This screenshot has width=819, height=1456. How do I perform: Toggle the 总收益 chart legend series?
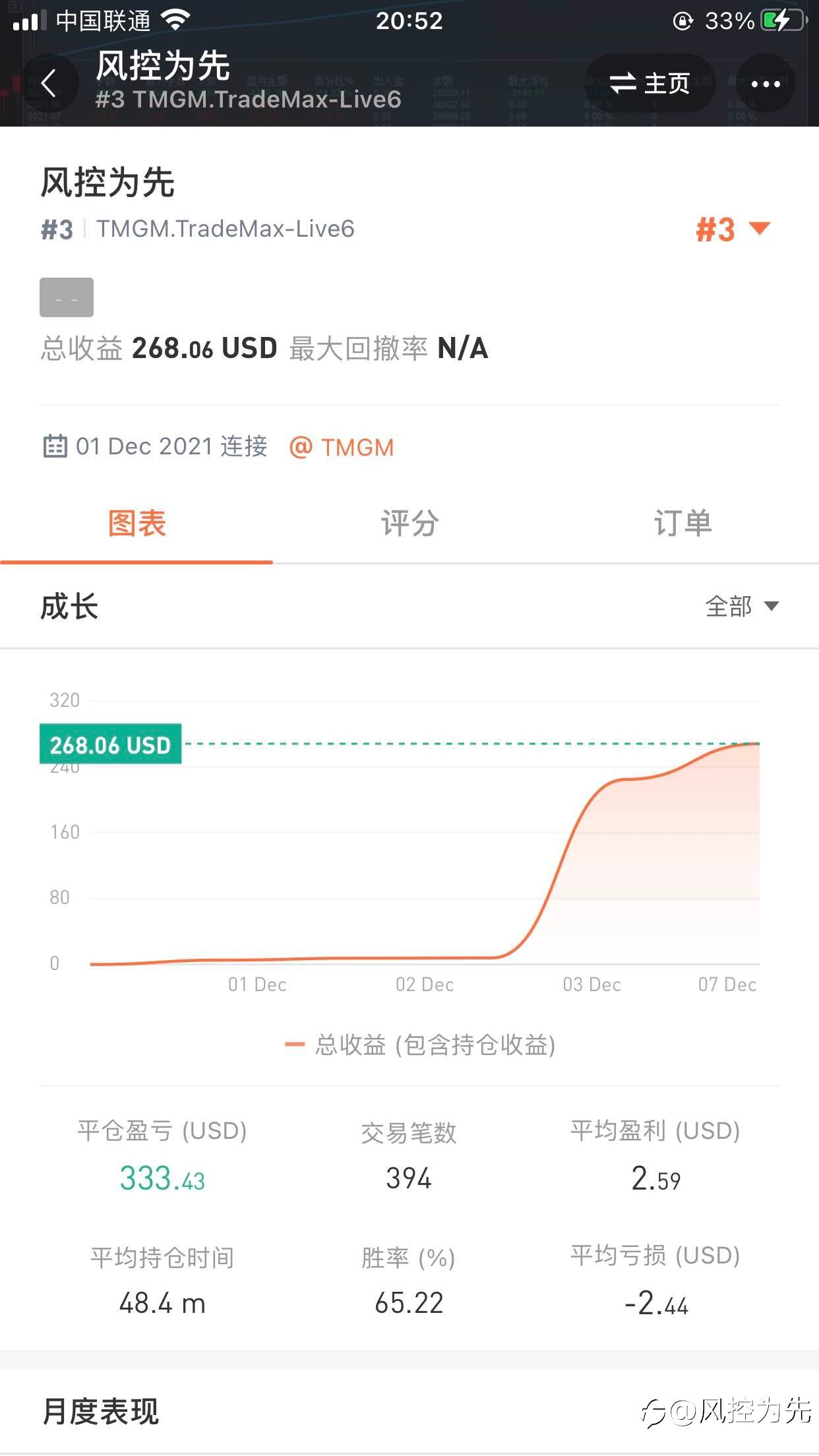pyautogui.click(x=420, y=1045)
